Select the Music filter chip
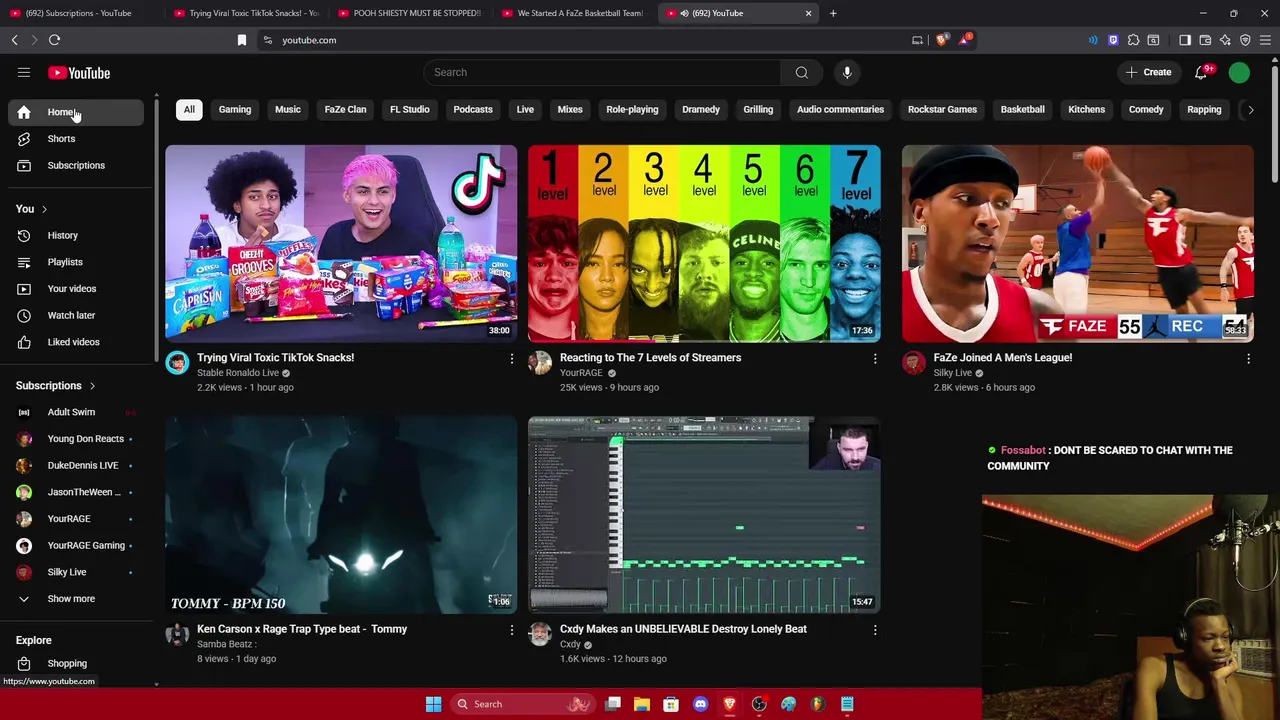This screenshot has height=720, width=1280. click(x=288, y=110)
